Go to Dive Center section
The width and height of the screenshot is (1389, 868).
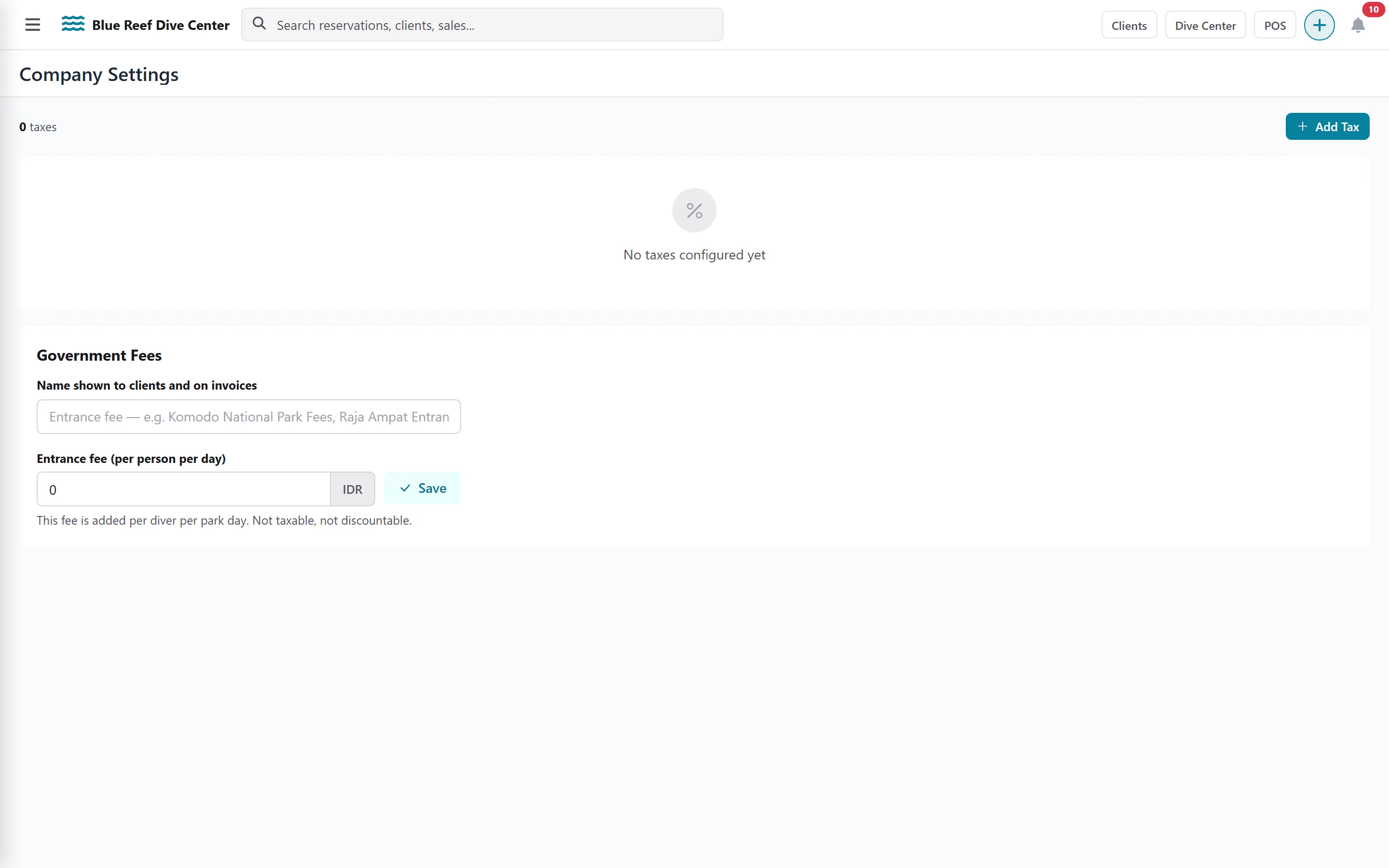(1205, 25)
